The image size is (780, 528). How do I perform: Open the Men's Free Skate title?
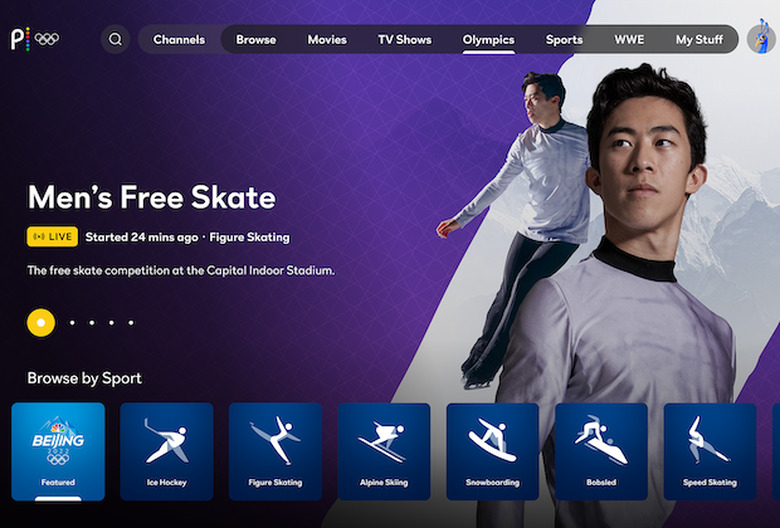point(152,197)
